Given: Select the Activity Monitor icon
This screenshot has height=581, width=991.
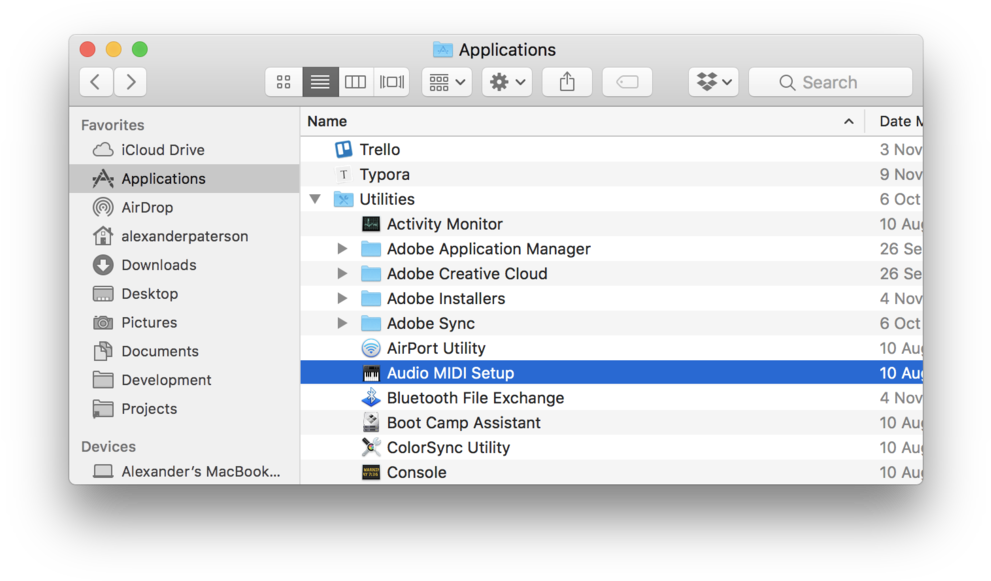Looking at the screenshot, I should click(371, 224).
